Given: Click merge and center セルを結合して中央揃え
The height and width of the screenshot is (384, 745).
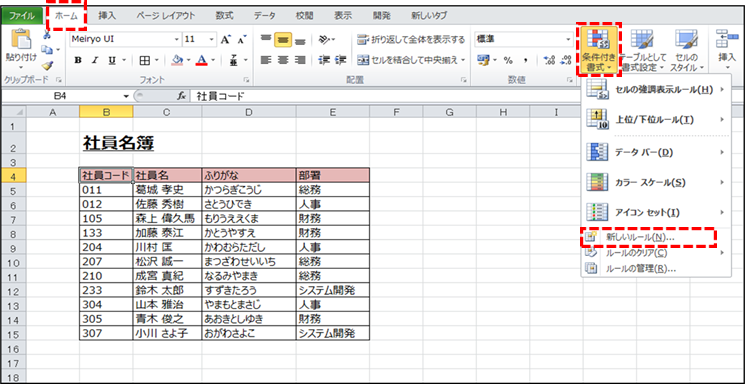Looking at the screenshot, I should (408, 60).
